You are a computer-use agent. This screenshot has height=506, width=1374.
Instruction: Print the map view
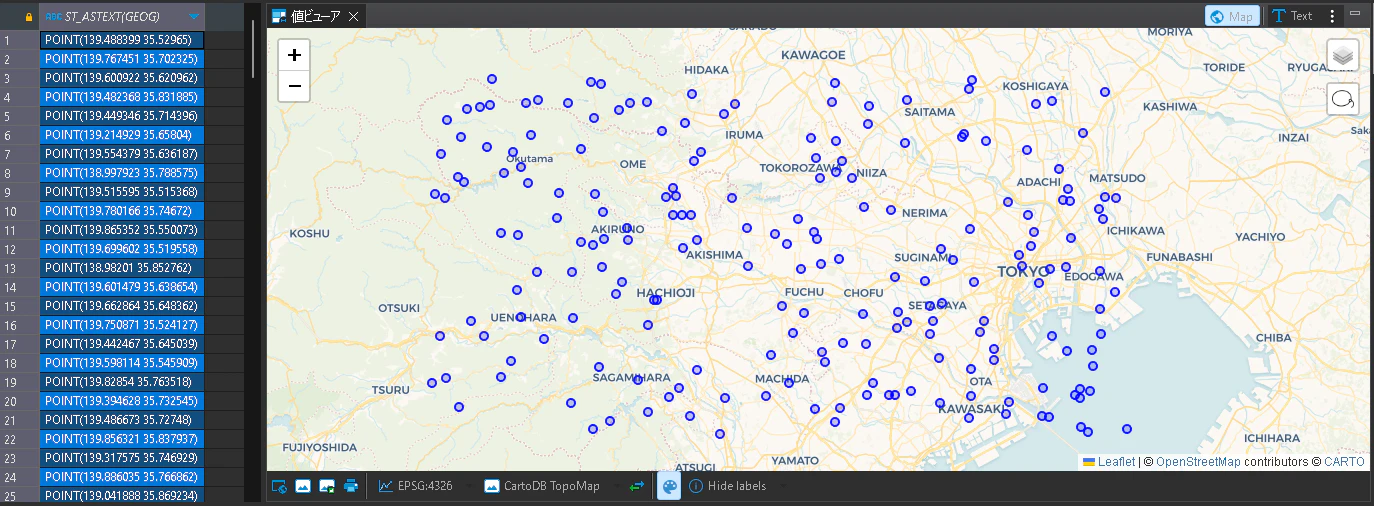tap(351, 486)
